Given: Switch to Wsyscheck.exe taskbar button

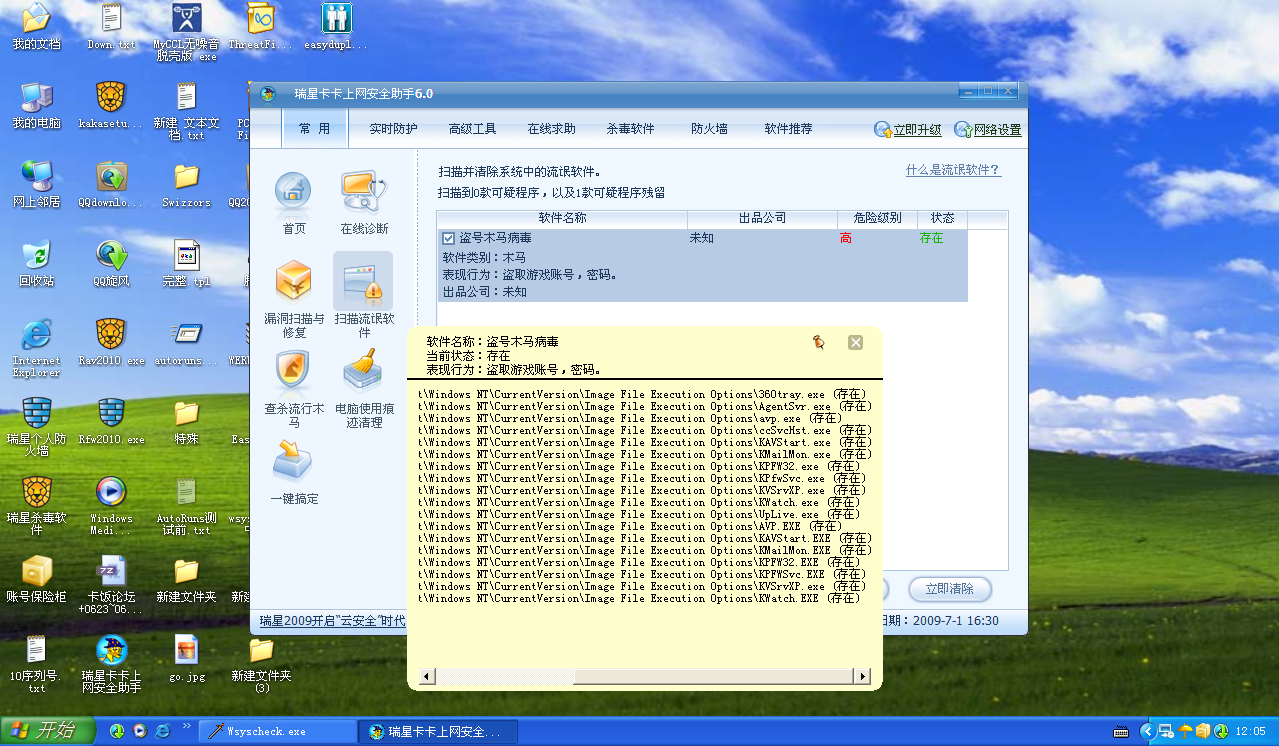Looking at the screenshot, I should [276, 732].
